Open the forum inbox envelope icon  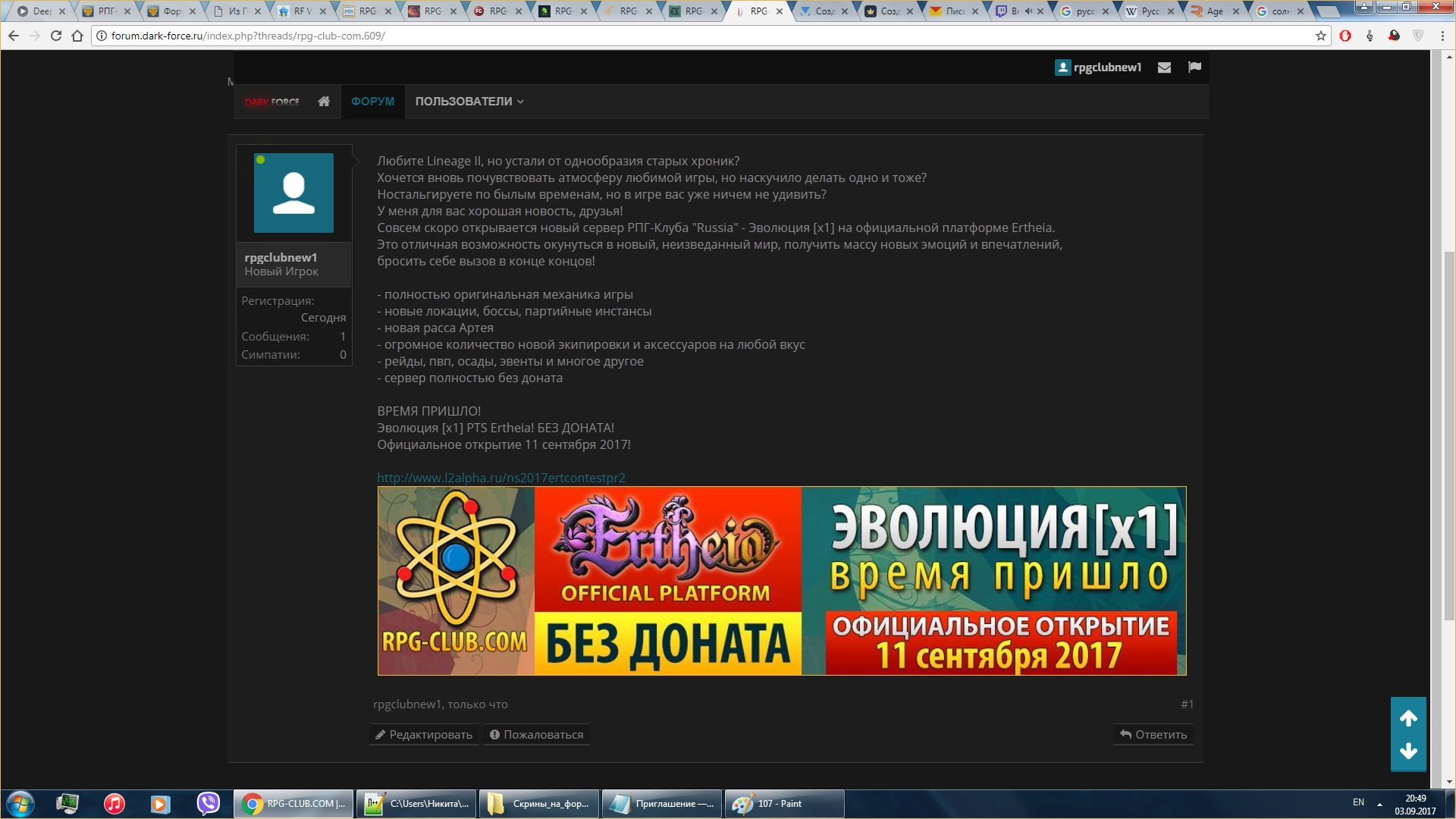pyautogui.click(x=1164, y=67)
